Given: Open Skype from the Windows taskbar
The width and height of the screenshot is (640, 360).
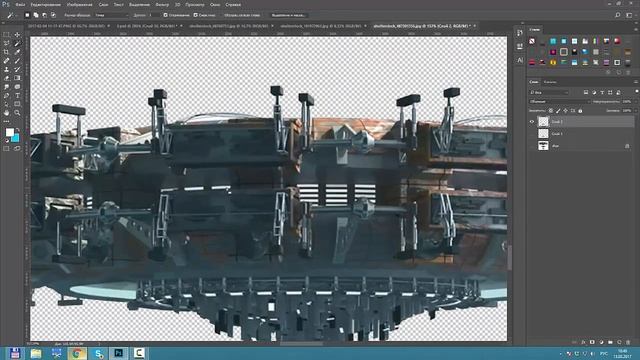Looking at the screenshot, I should coord(98,353).
